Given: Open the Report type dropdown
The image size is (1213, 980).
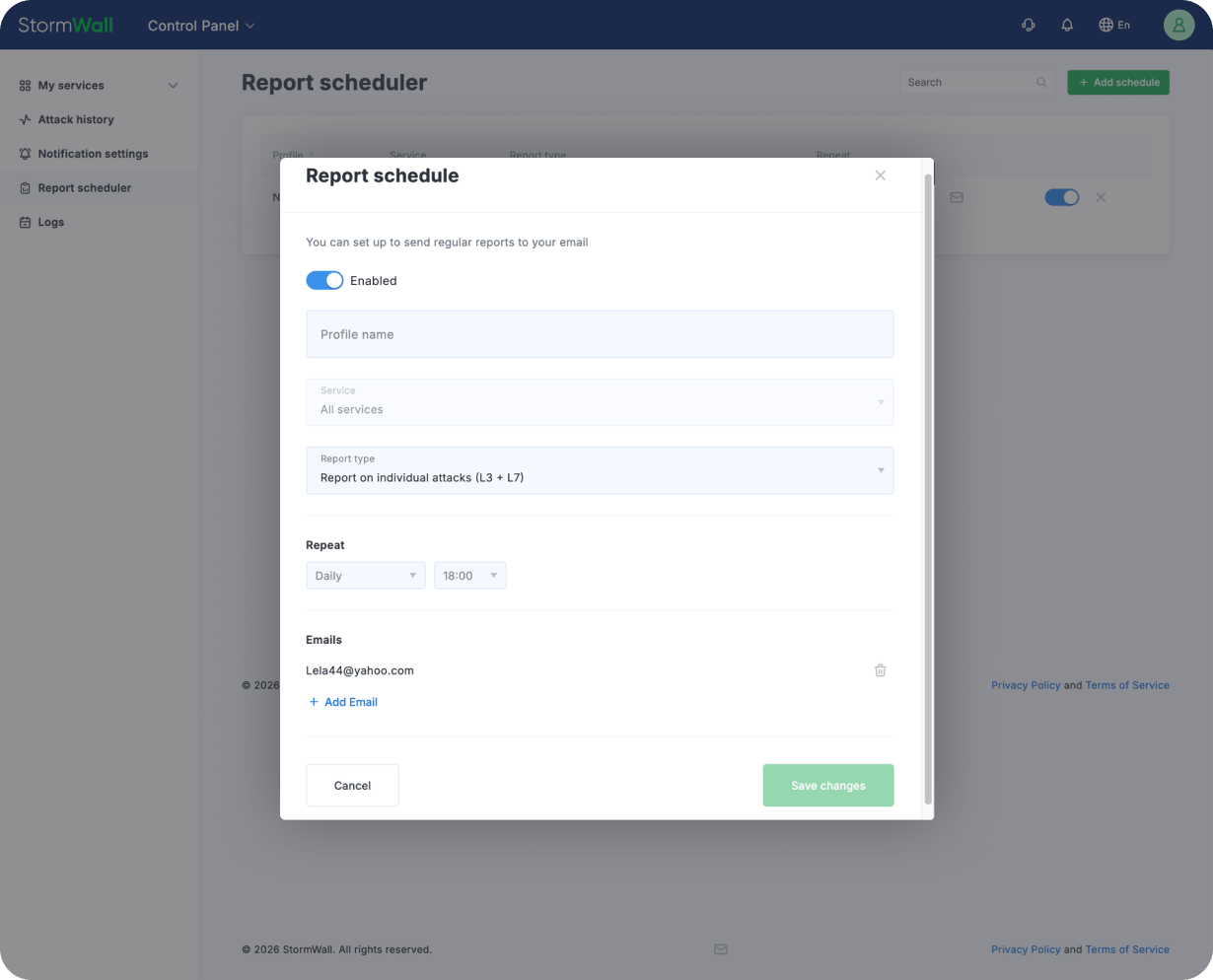Looking at the screenshot, I should pyautogui.click(x=600, y=470).
